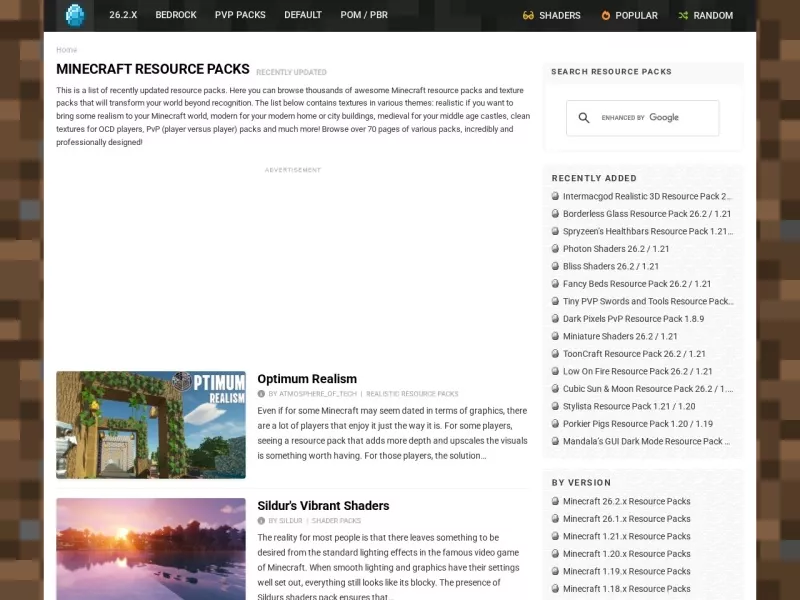Click the Sildur's Vibrant Shaders sunset thumbnail
The width and height of the screenshot is (800, 600).
coord(151,549)
